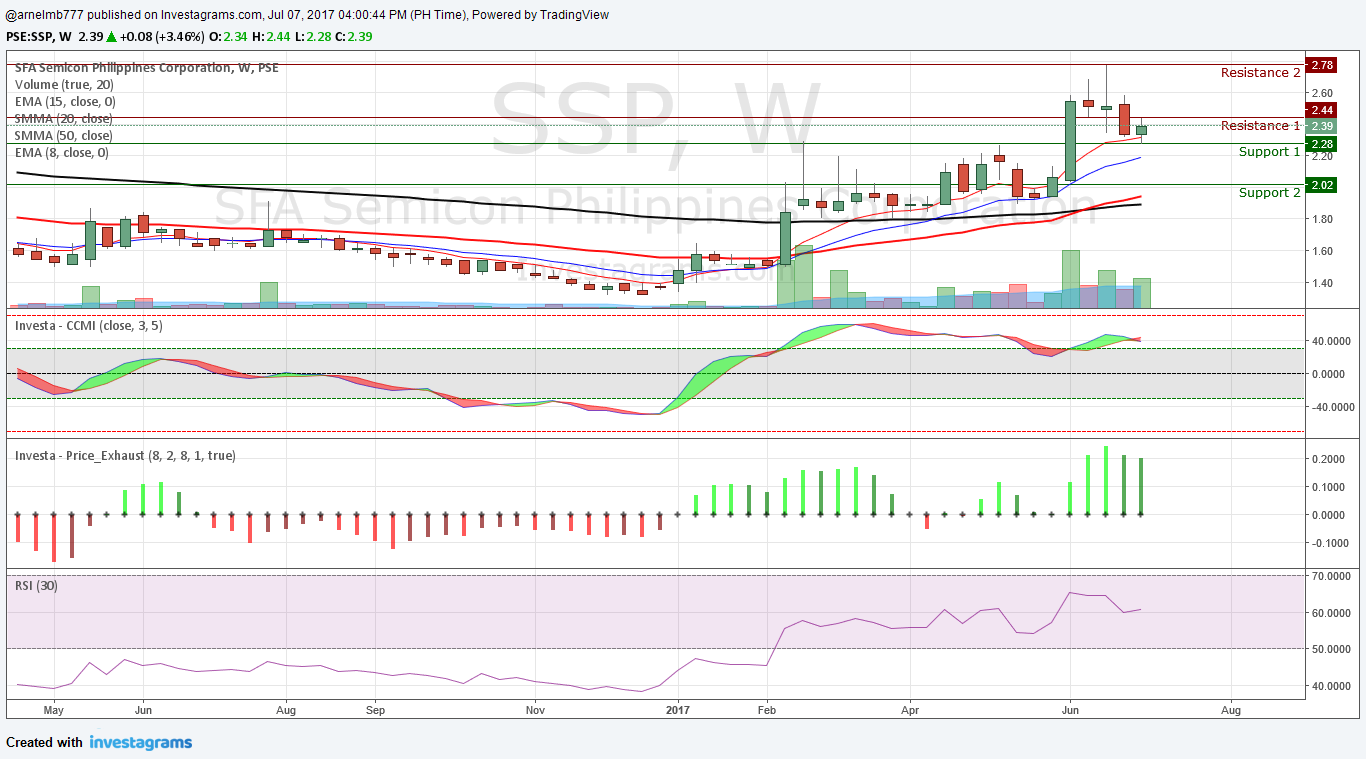Click the 2017 label on the time axis
The image size is (1366, 759).
click(x=678, y=710)
